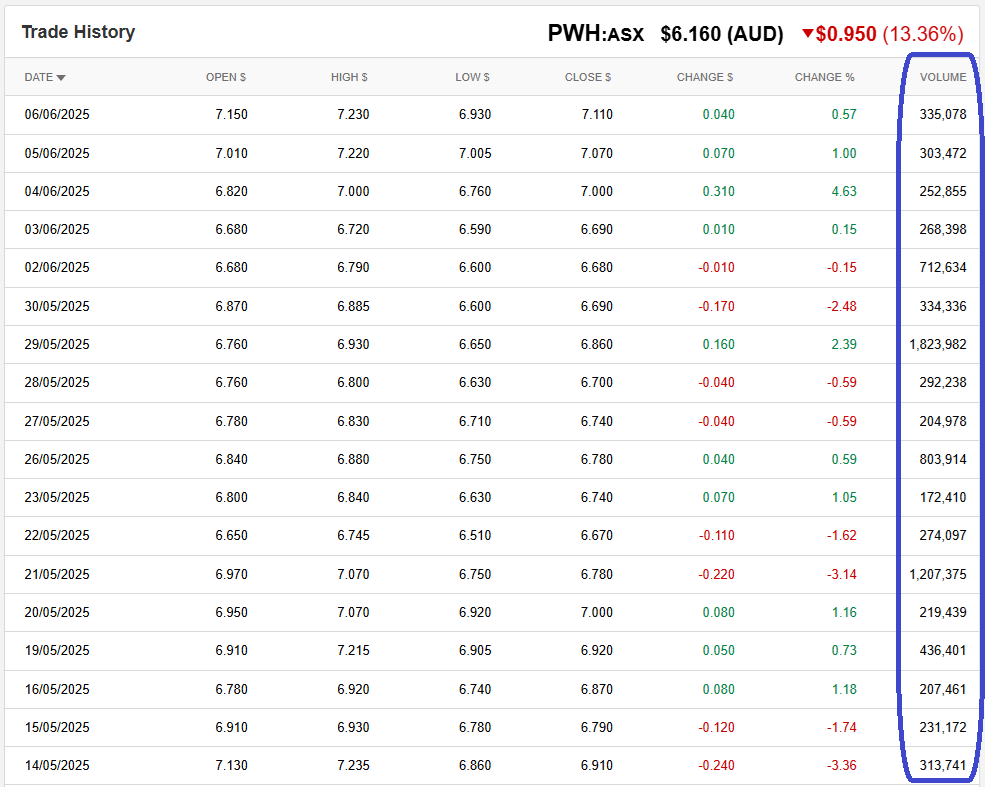Sort by the DATE column header
This screenshot has height=787, width=985.
(x=38, y=77)
